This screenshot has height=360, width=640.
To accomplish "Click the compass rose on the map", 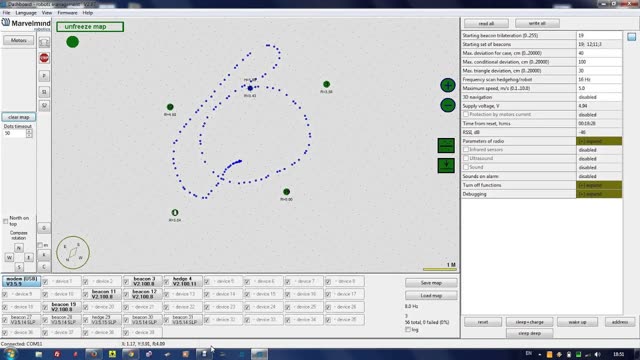I will [73, 252].
